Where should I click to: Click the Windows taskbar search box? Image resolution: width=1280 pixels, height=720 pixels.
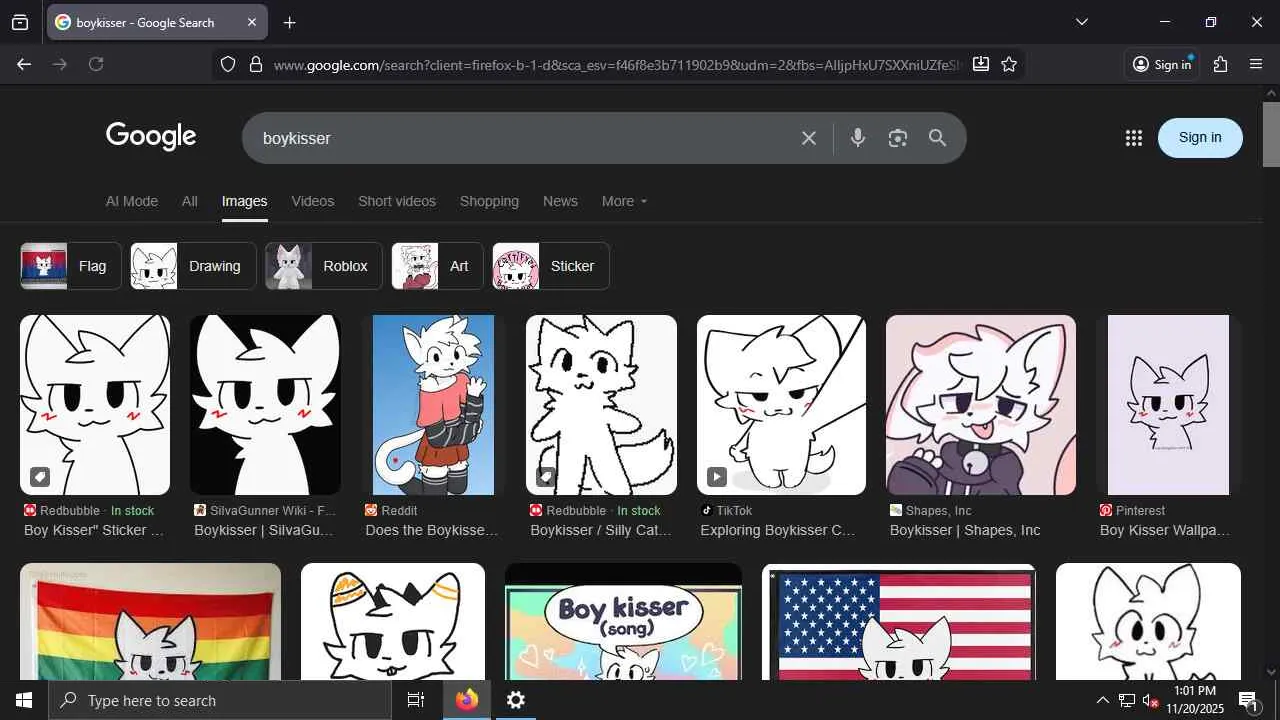pos(220,700)
